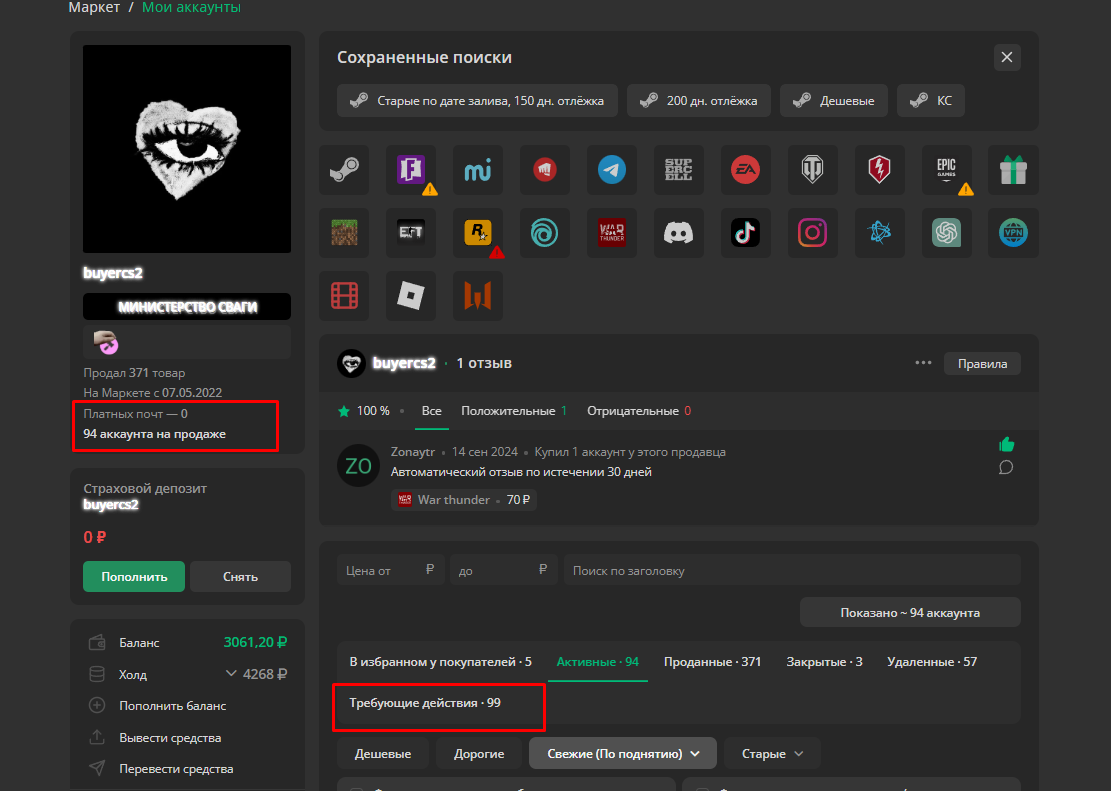Open the Riot Games category
The image size is (1111, 791).
click(x=545, y=170)
